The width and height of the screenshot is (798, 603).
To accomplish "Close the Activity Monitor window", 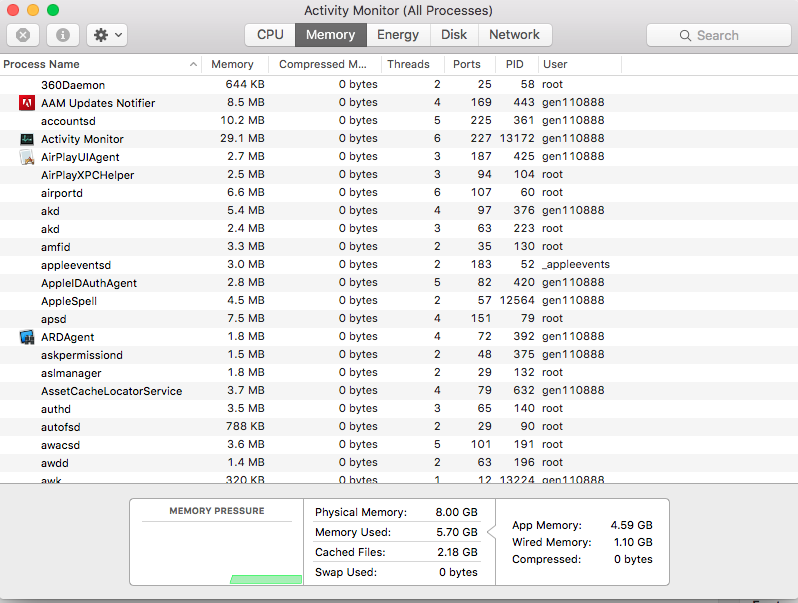I will tap(13, 10).
